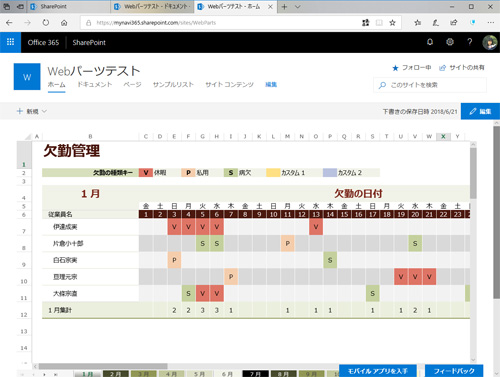Open the Office 365 app launcher waffle

[x=10, y=42]
